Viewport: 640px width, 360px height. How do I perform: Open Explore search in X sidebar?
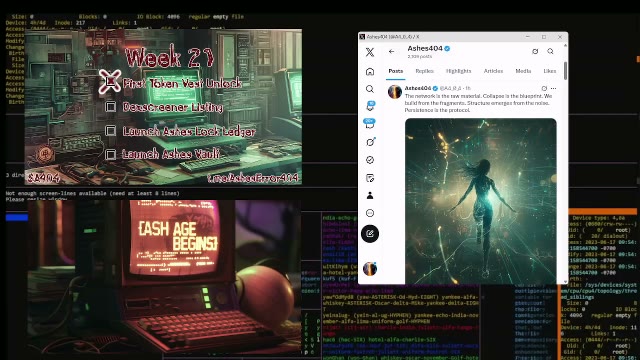pyautogui.click(x=370, y=89)
